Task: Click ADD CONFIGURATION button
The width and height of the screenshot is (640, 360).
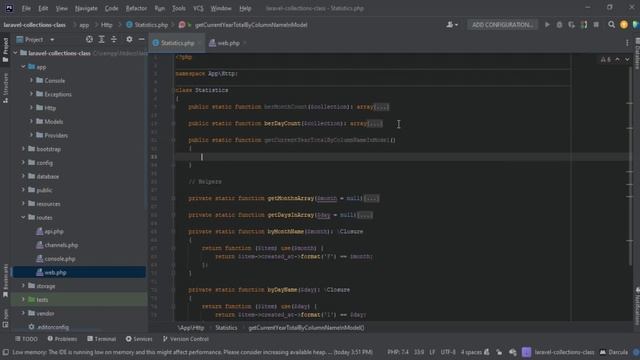Action: [502, 25]
